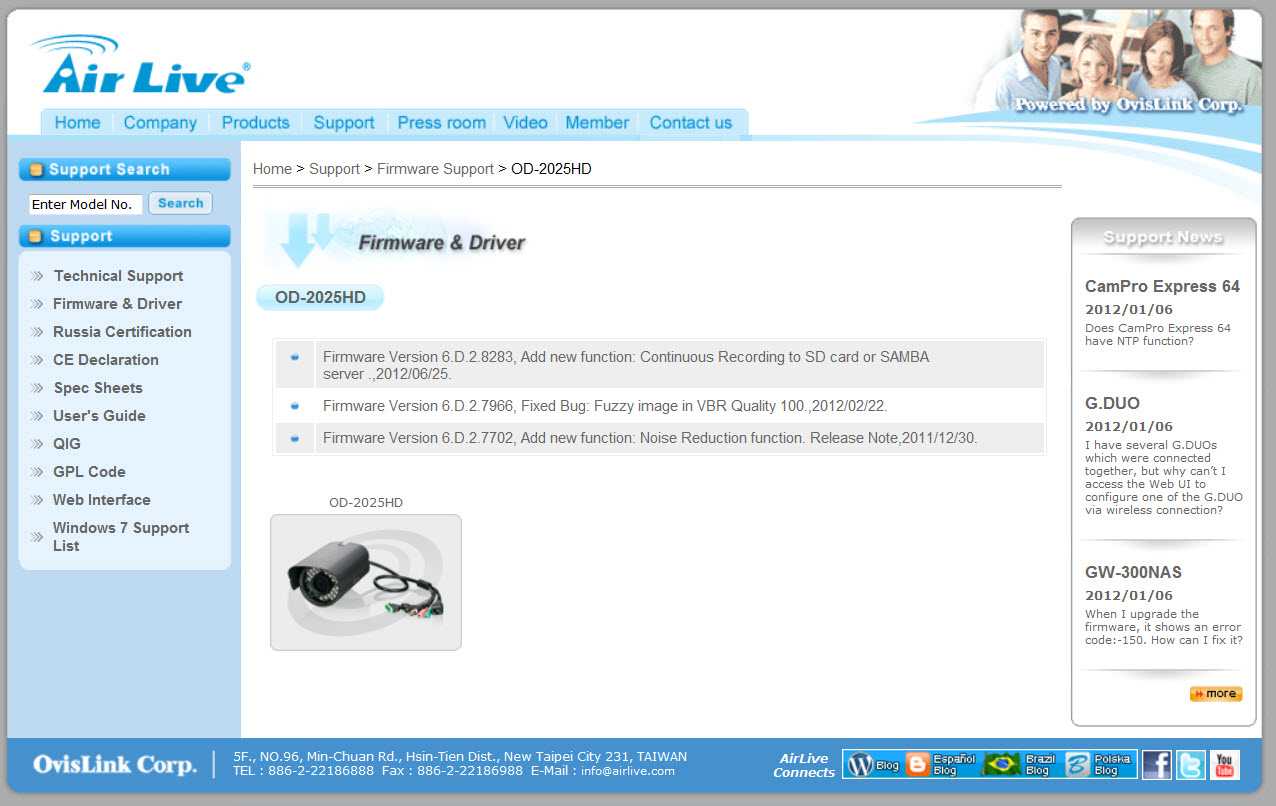
Task: Open the Polska Blog icon
Action: tap(1099, 765)
